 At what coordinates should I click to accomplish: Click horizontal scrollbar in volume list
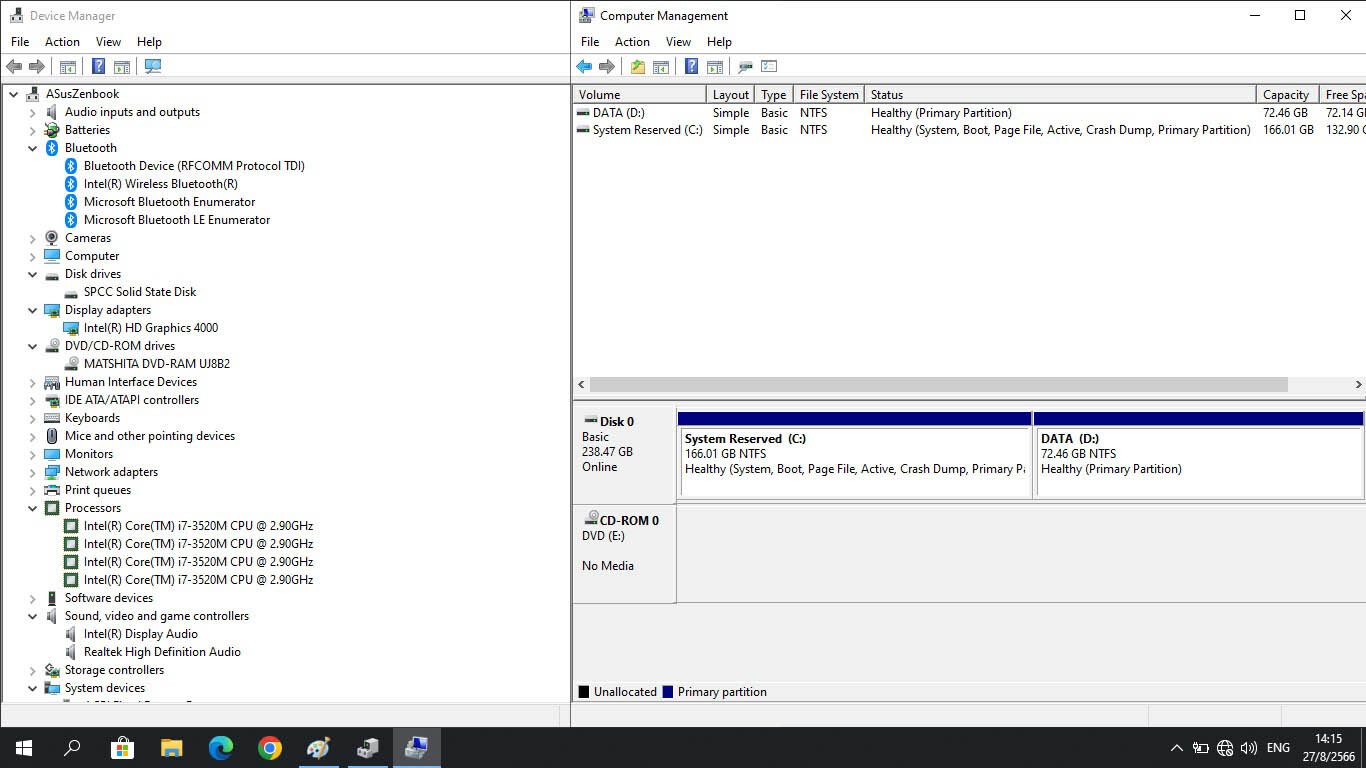938,385
